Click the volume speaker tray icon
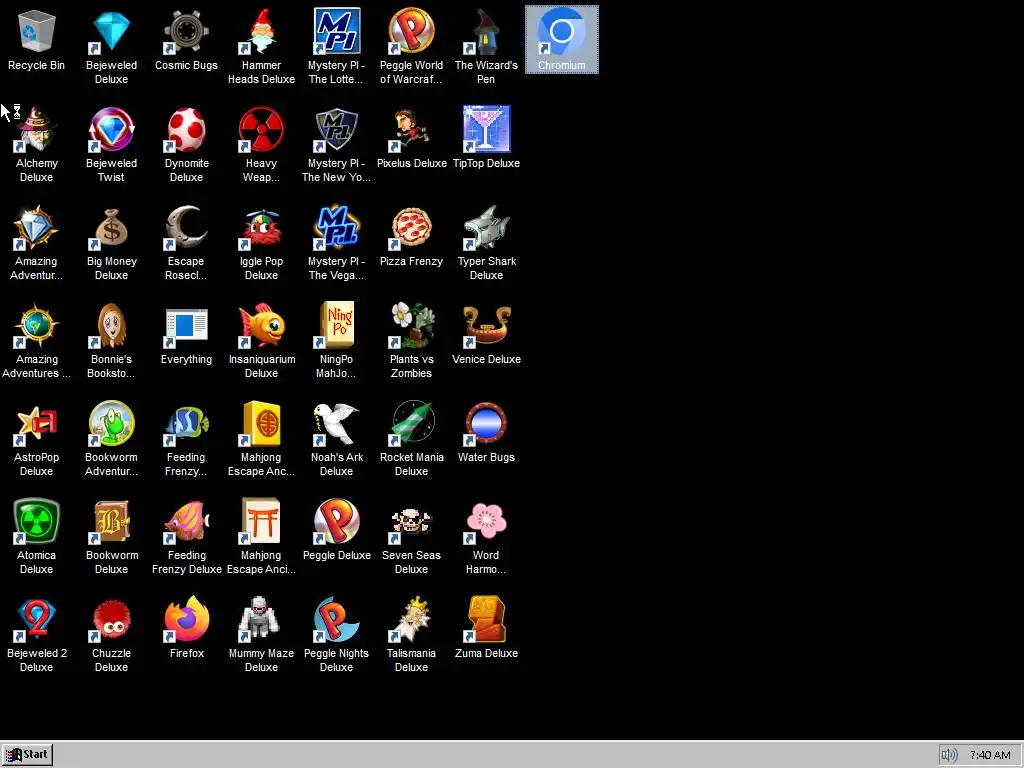 (x=949, y=755)
